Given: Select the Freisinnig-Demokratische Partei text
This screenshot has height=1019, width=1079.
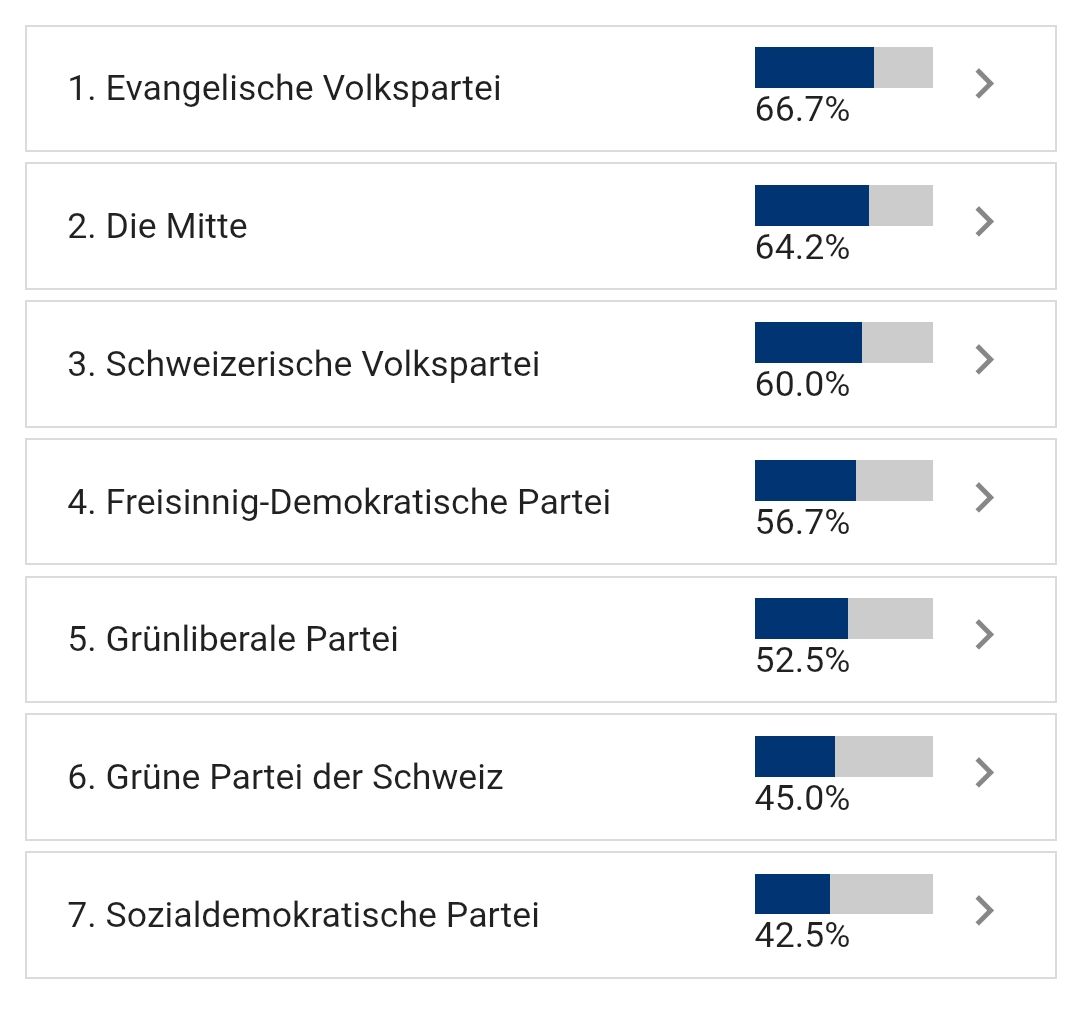Looking at the screenshot, I should [x=338, y=502].
